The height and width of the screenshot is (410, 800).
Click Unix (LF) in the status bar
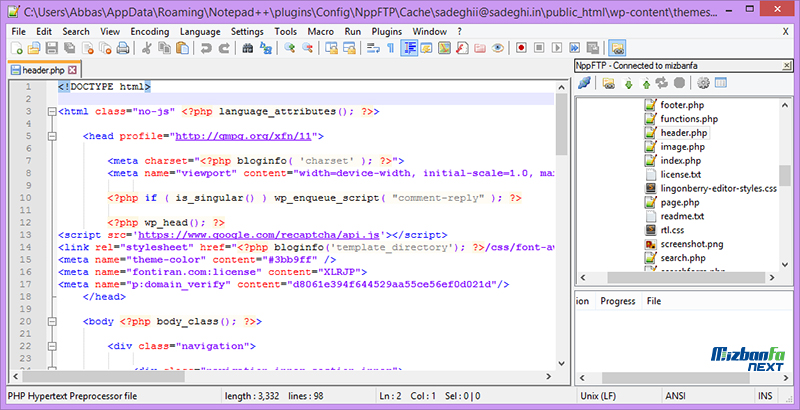coord(598,396)
